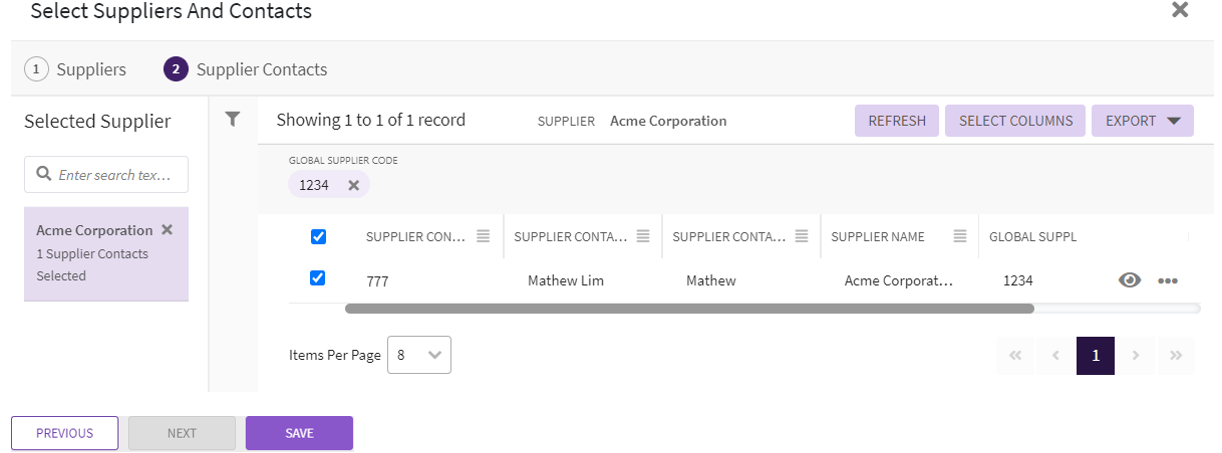Remove Acme Corporation from selected suppliers
Viewport: 1222px width, 453px height.
[167, 230]
